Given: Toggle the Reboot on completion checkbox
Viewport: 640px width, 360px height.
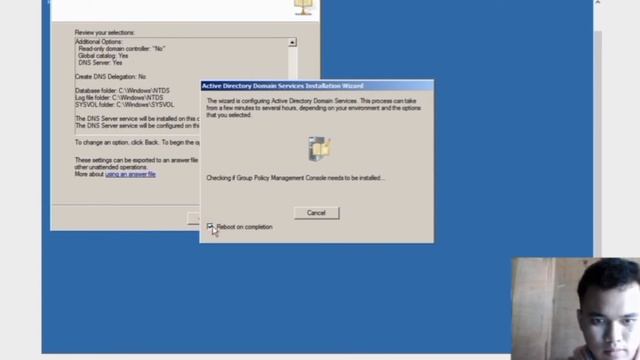Looking at the screenshot, I should pyautogui.click(x=210, y=227).
